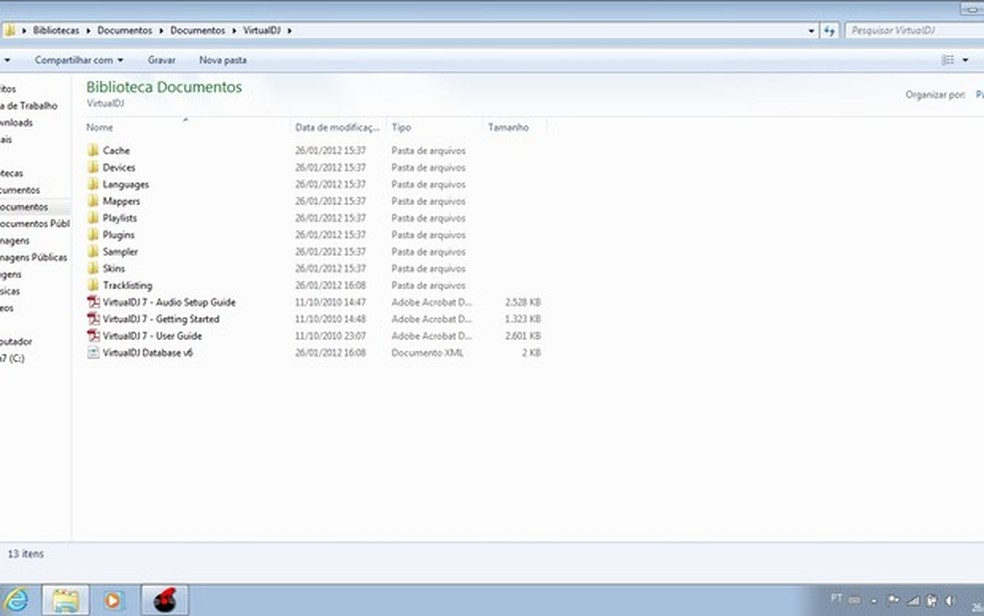Click the 2.528 KB size value

[x=523, y=302]
